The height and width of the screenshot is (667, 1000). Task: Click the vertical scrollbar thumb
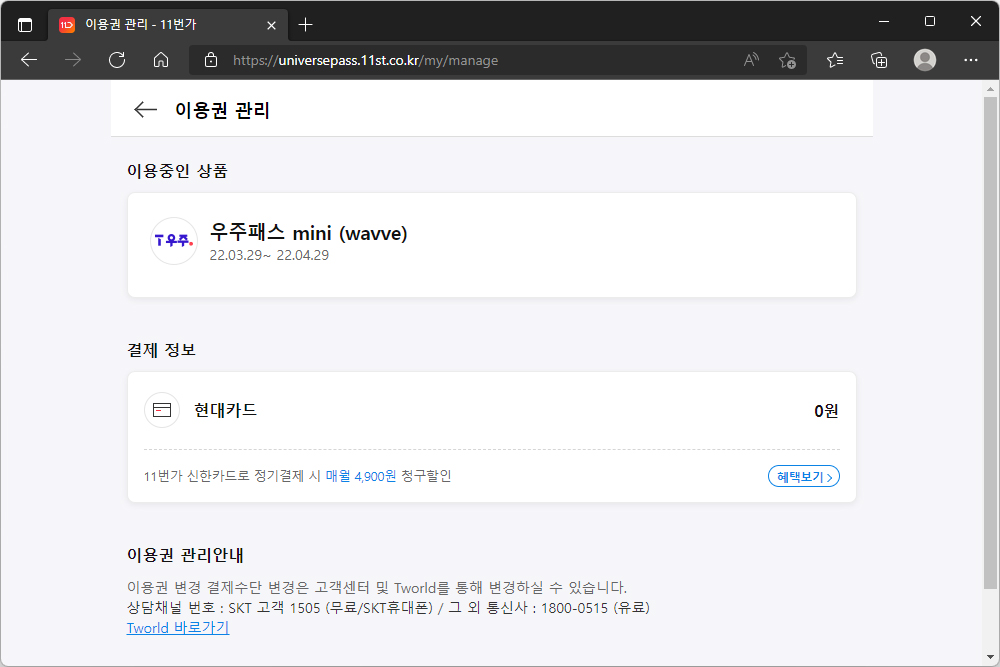(x=990, y=343)
